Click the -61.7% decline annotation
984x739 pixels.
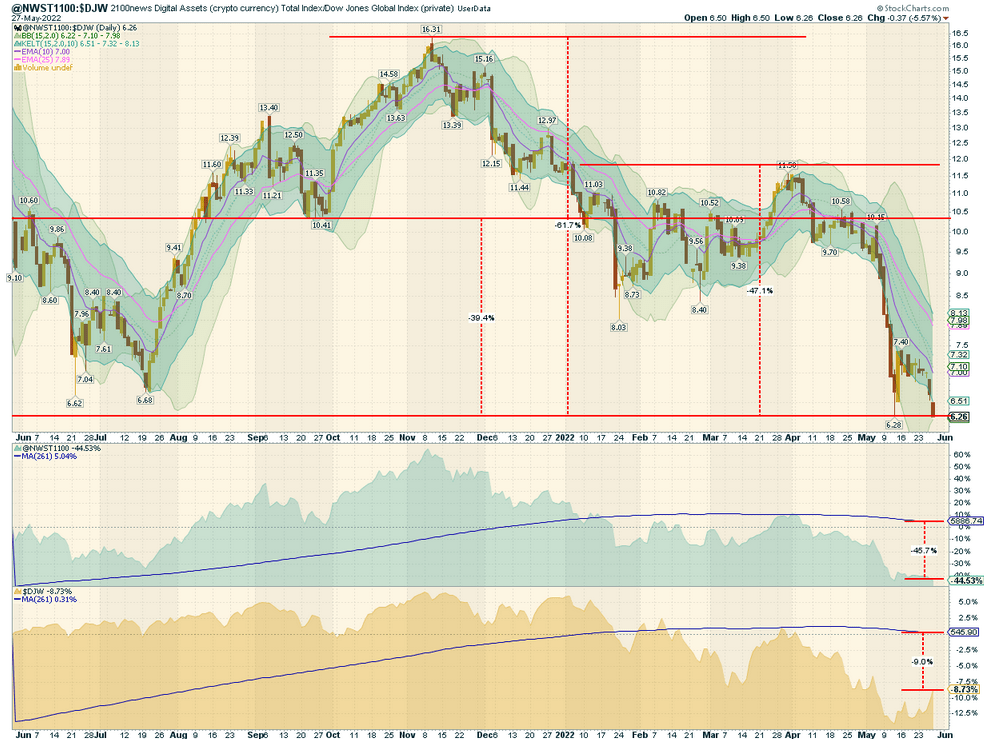(x=568, y=225)
